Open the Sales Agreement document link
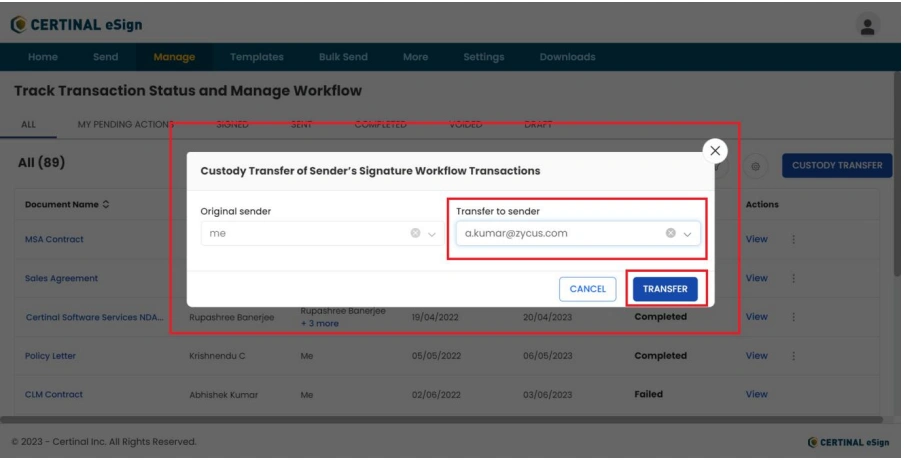This screenshot has width=910, height=462. [x=61, y=279]
